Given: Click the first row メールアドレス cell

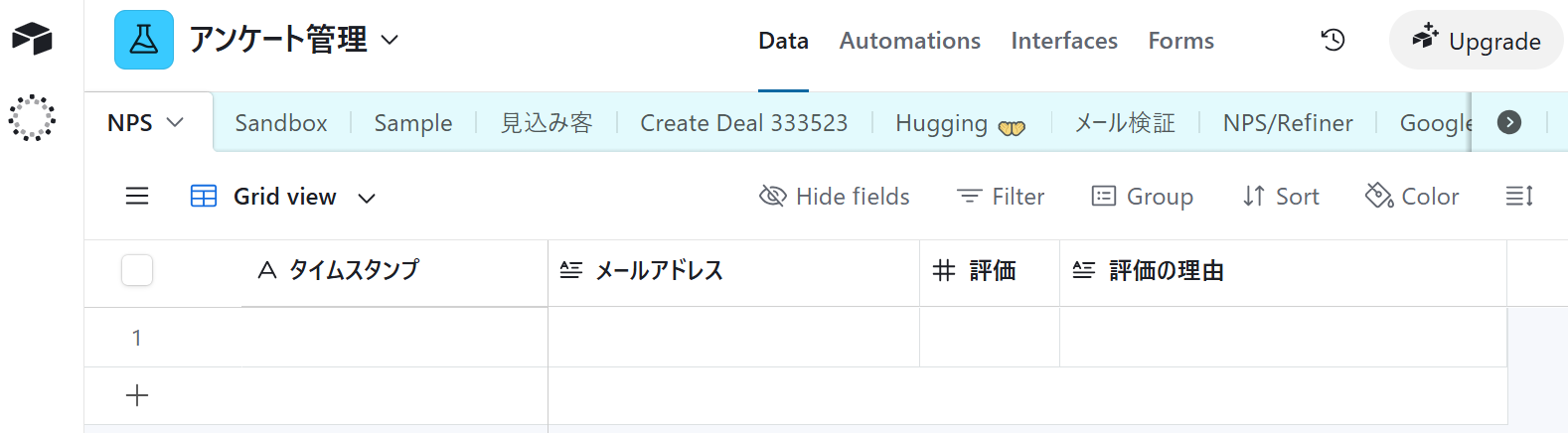Looking at the screenshot, I should [x=733, y=338].
